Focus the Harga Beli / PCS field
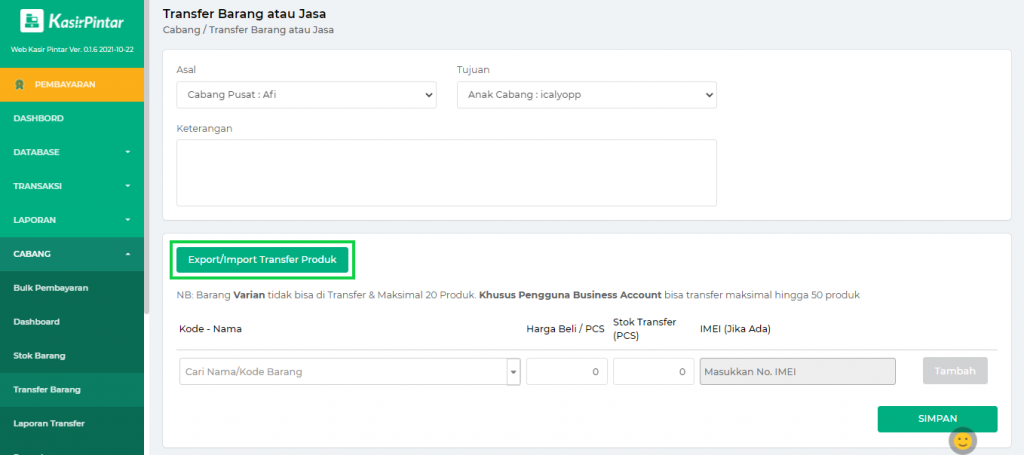The height and width of the screenshot is (455, 1024). click(x=566, y=371)
